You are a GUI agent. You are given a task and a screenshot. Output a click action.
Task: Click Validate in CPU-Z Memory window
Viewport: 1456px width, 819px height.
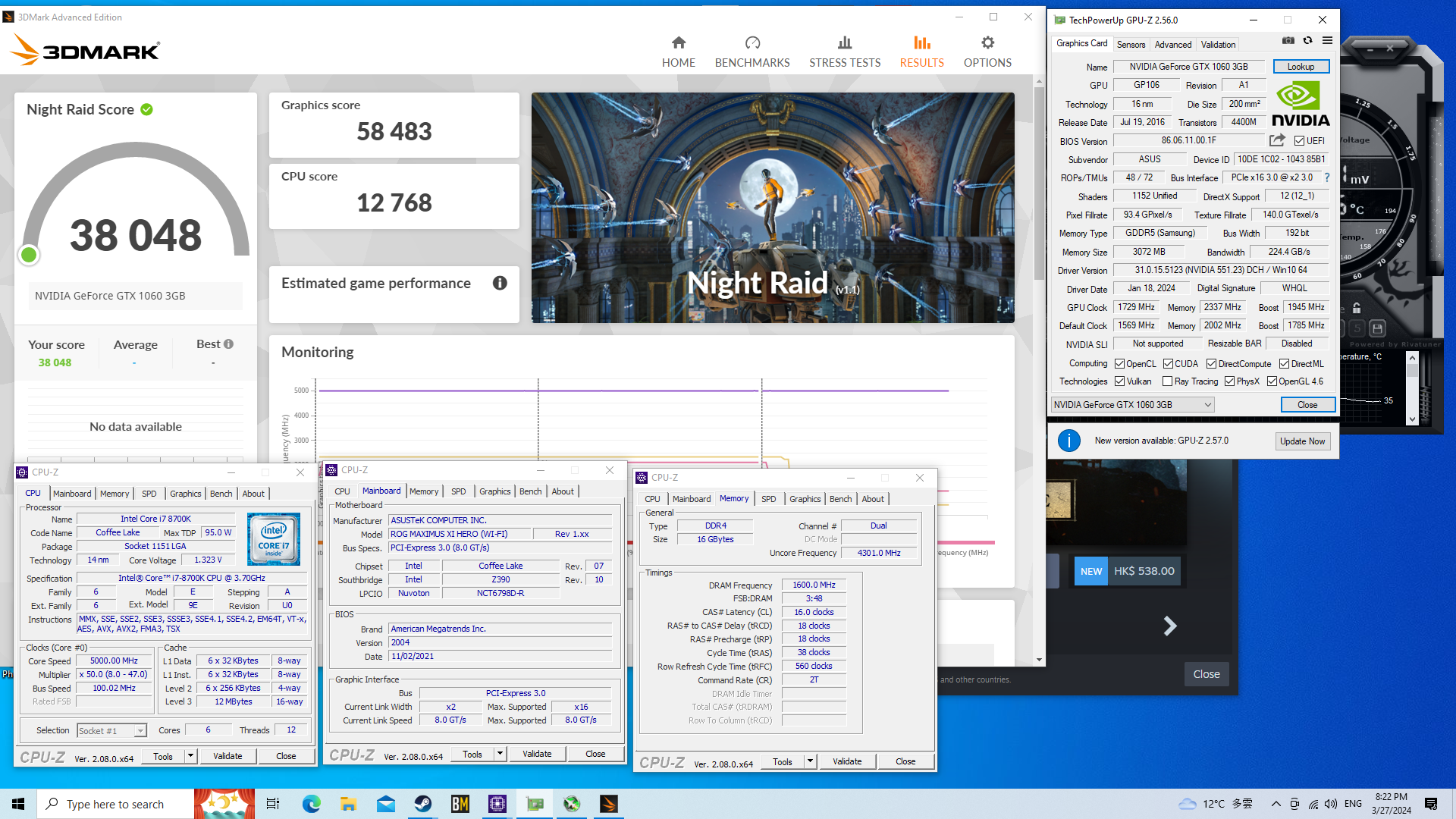(x=847, y=761)
